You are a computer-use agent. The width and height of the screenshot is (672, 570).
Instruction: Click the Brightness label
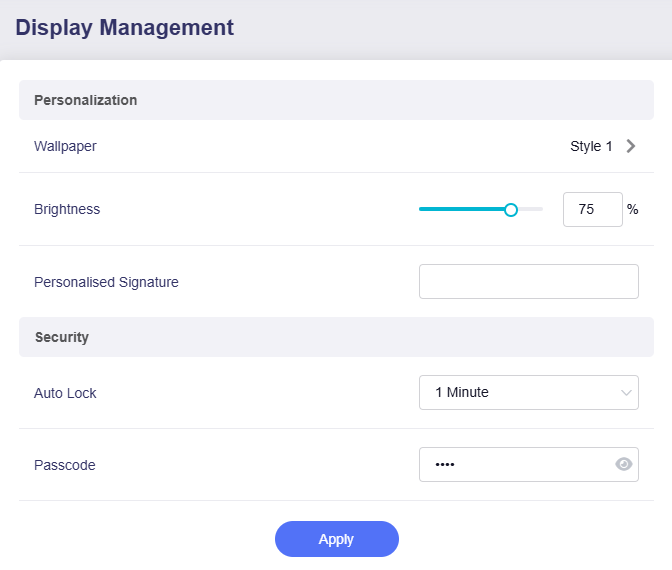coord(67,209)
